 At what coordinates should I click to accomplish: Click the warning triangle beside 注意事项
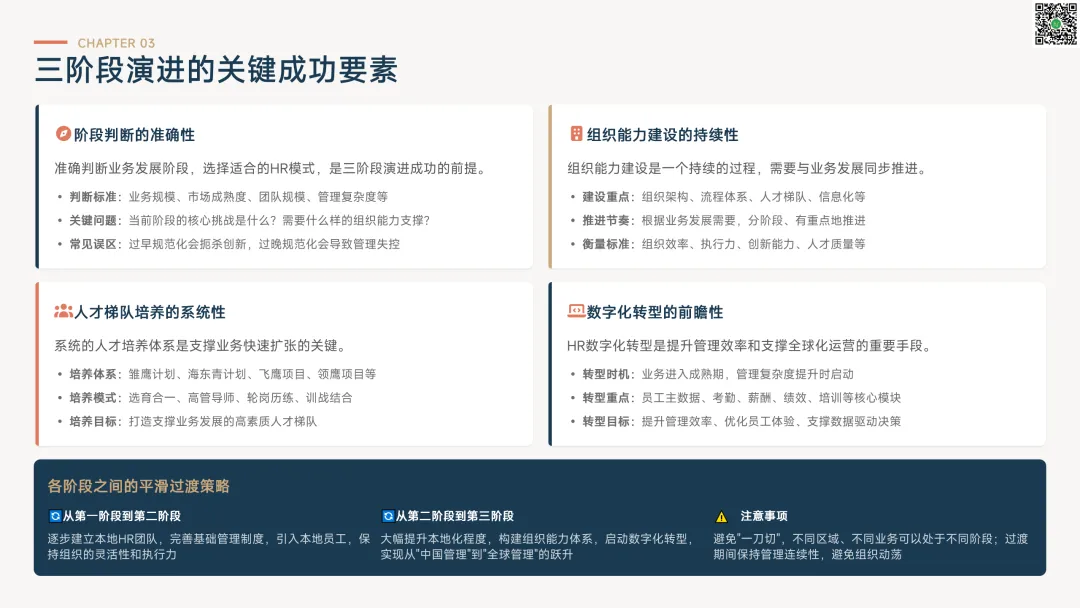[721, 516]
